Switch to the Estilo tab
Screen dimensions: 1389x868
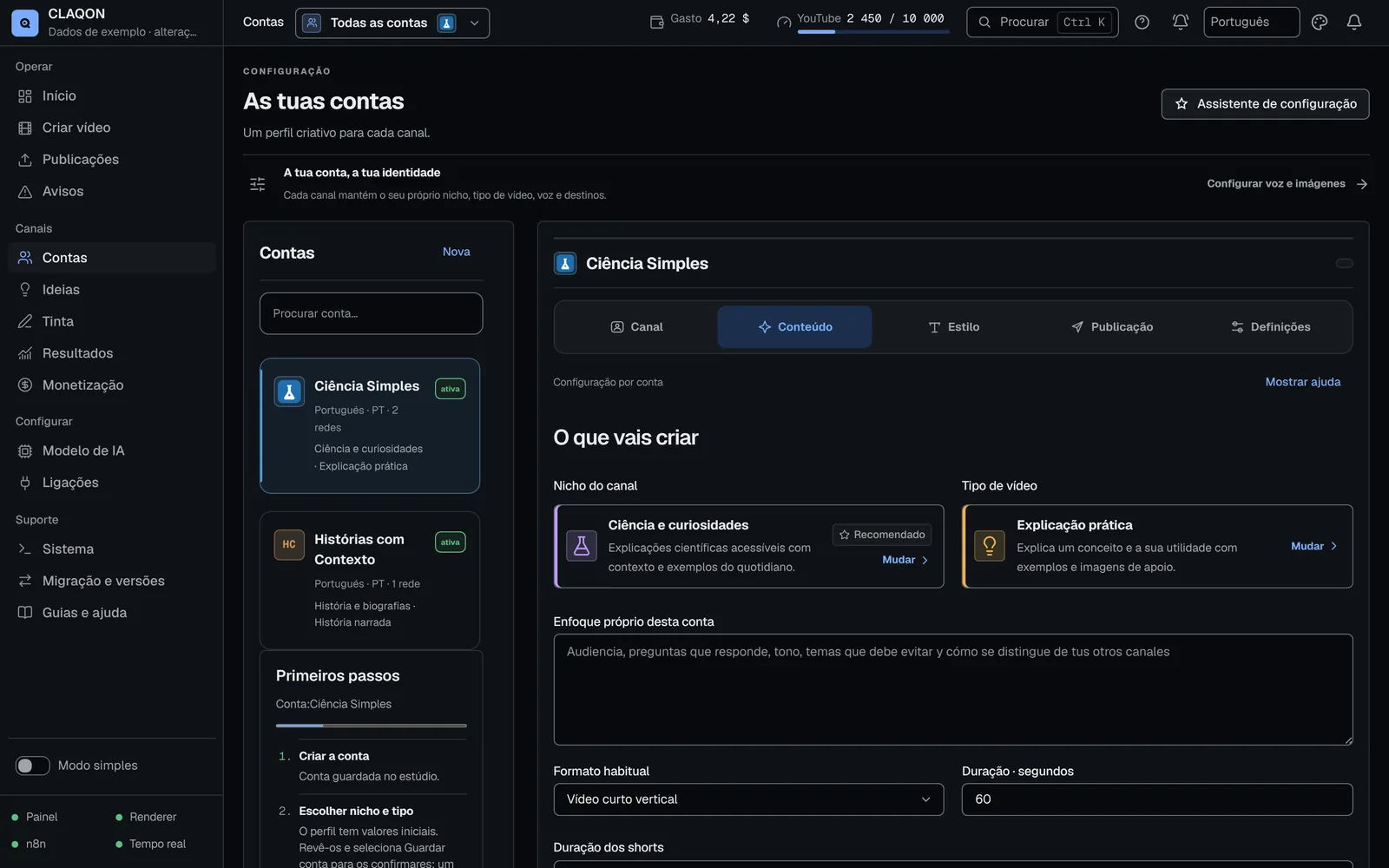tap(953, 327)
